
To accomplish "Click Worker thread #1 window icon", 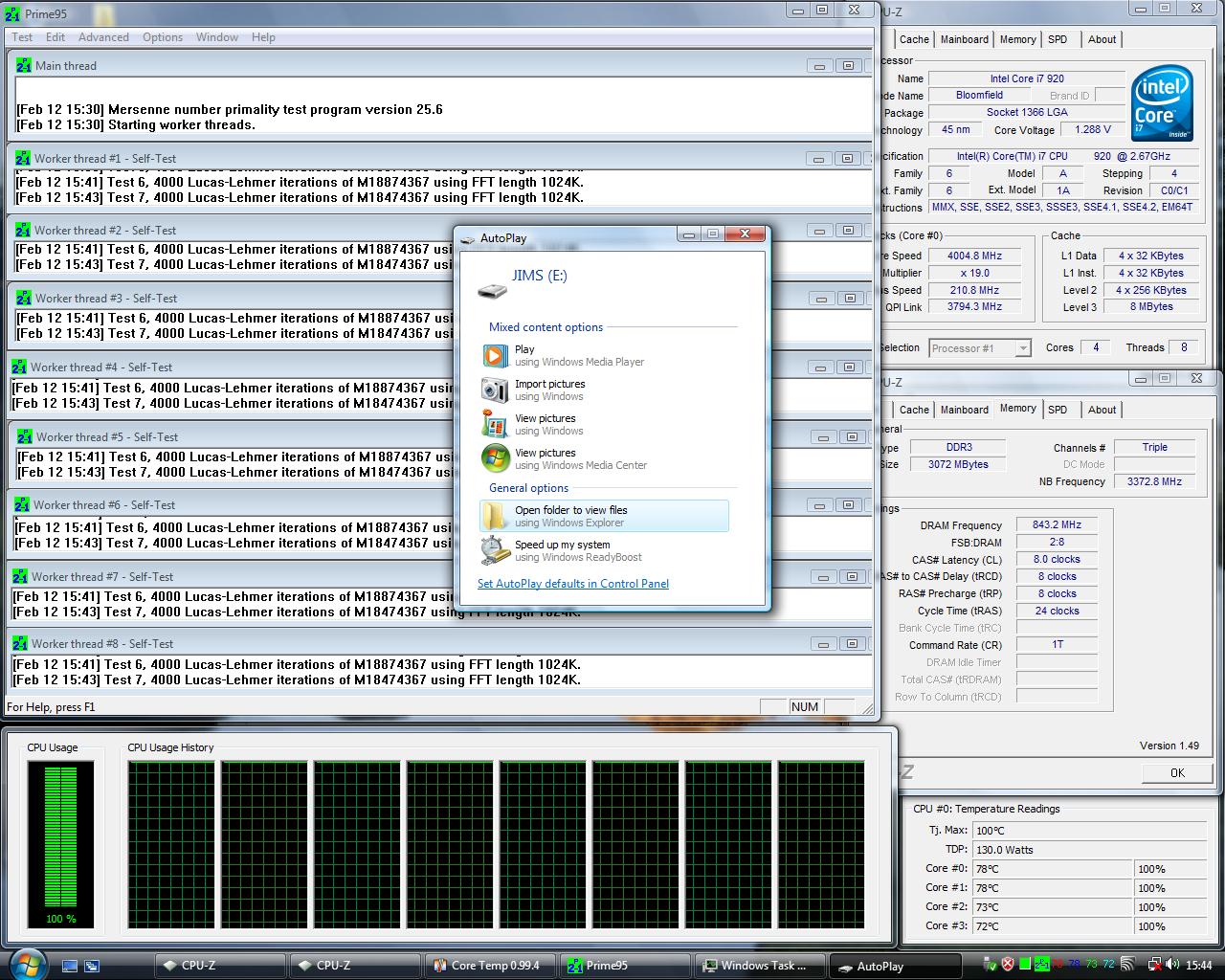I will coord(23,158).
